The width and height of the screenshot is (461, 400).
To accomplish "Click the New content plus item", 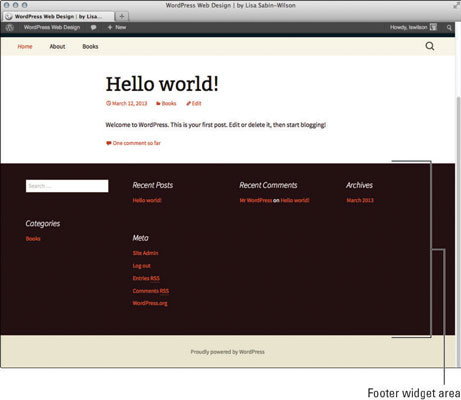I will tap(117, 27).
